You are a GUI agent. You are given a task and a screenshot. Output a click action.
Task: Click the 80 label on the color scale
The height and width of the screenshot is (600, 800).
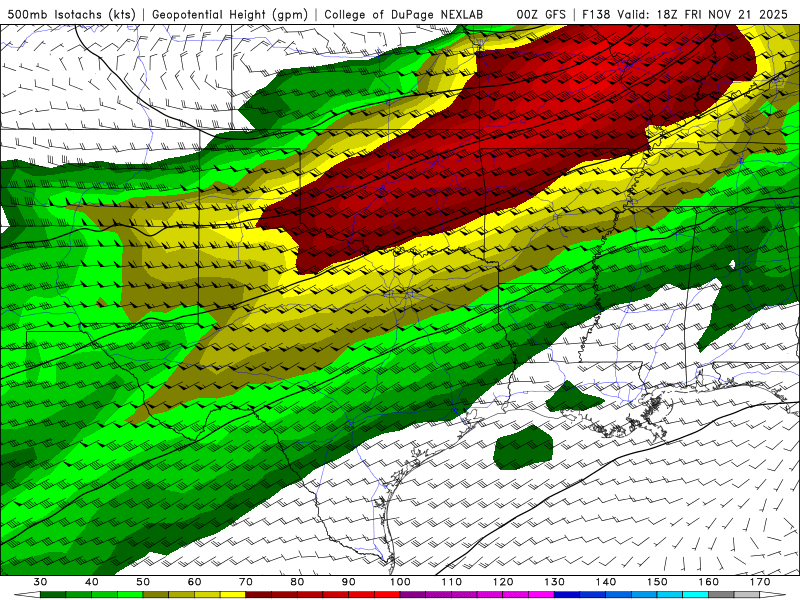pos(297,582)
